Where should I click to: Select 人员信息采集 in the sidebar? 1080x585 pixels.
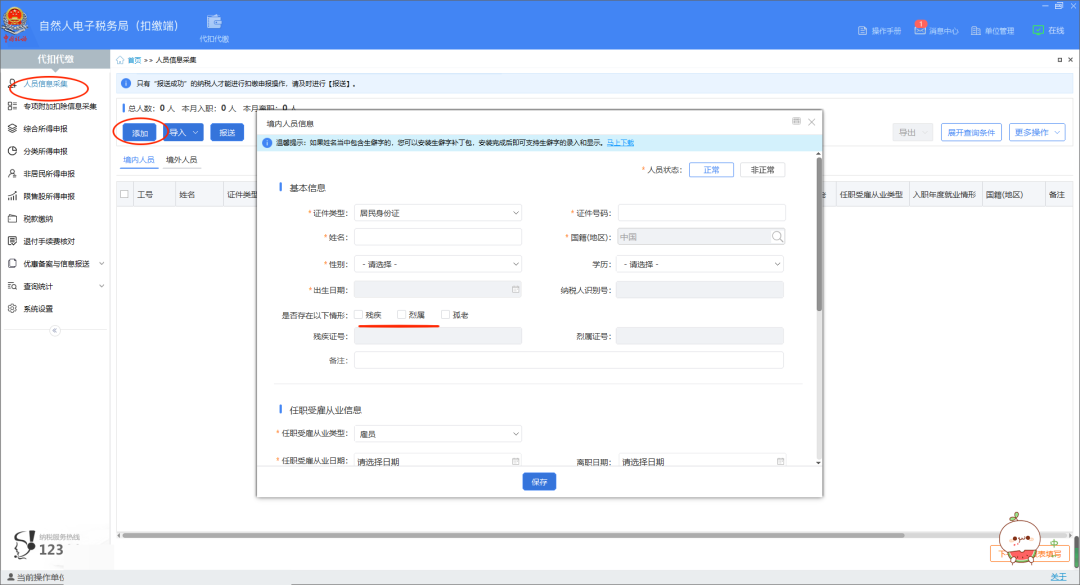45,84
